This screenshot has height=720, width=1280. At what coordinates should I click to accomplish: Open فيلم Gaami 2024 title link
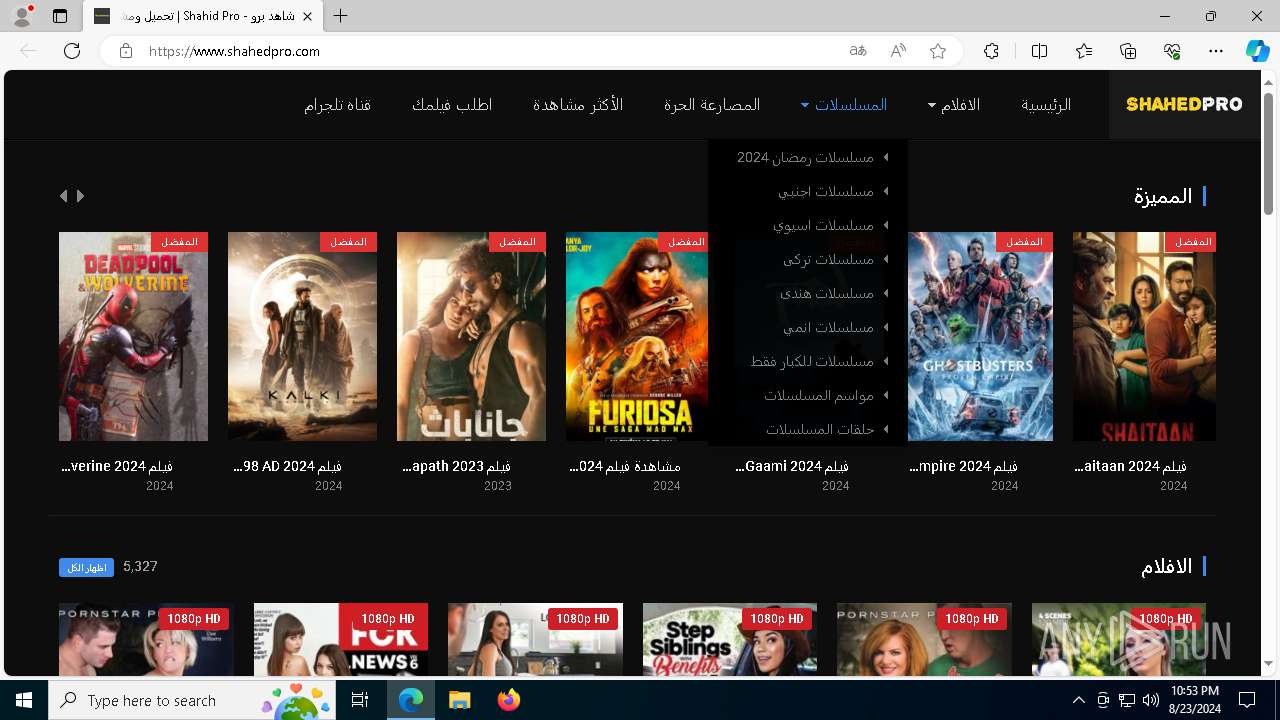[x=792, y=466]
